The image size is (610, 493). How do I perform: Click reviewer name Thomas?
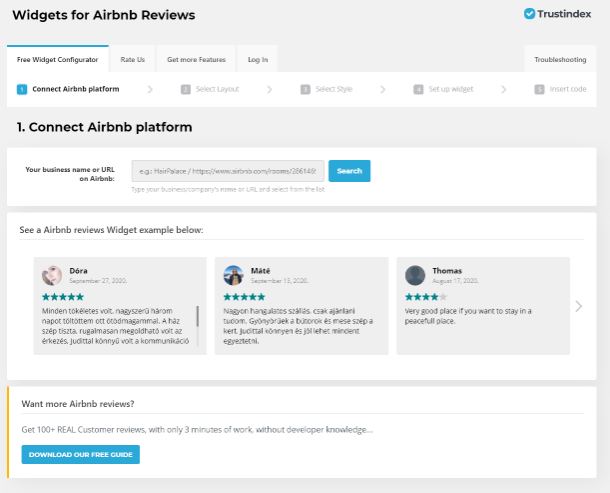(x=447, y=270)
